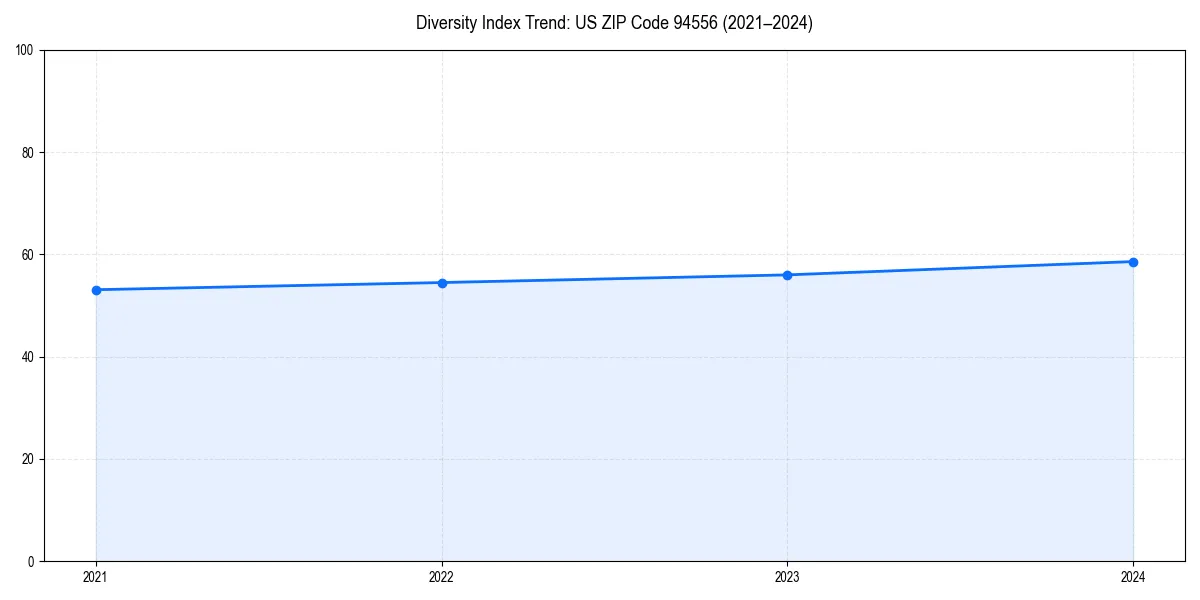
Task: Click the x-axis label 2024
Action: point(1133,577)
